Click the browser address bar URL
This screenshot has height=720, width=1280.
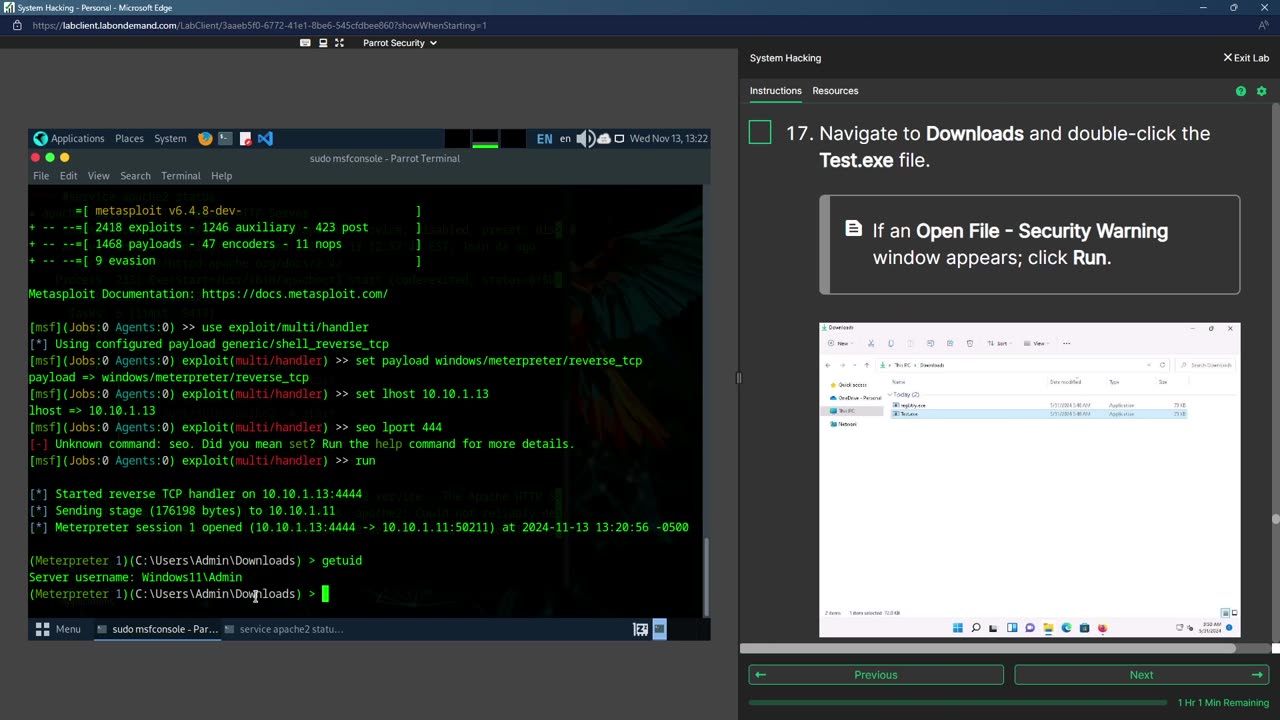(259, 25)
